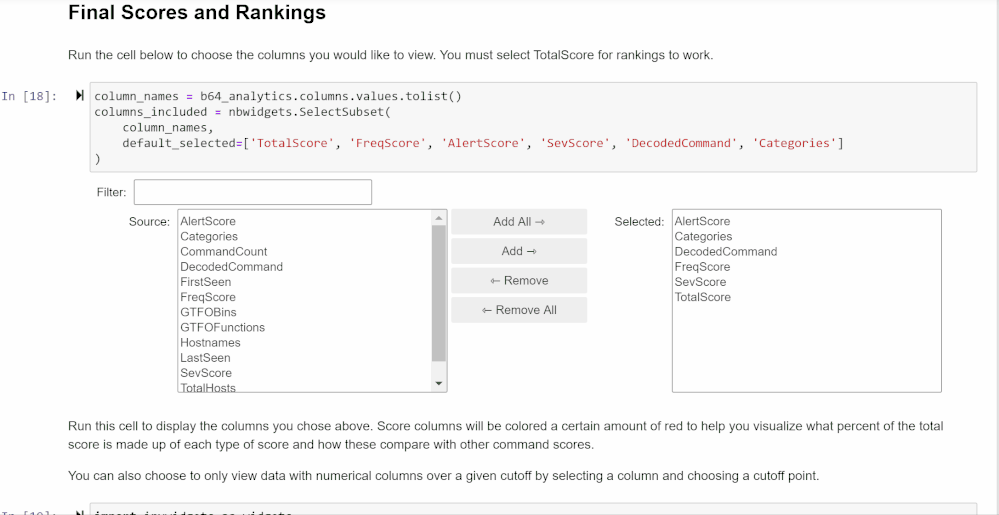Screen dimensions: 999x515
Task: Click the Source list scroll up arrow
Action: click(438, 217)
